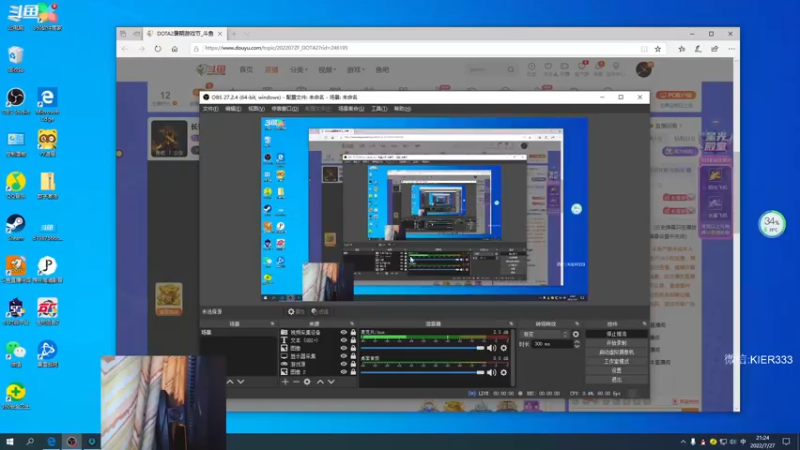Open Windows Start menu

[10, 441]
